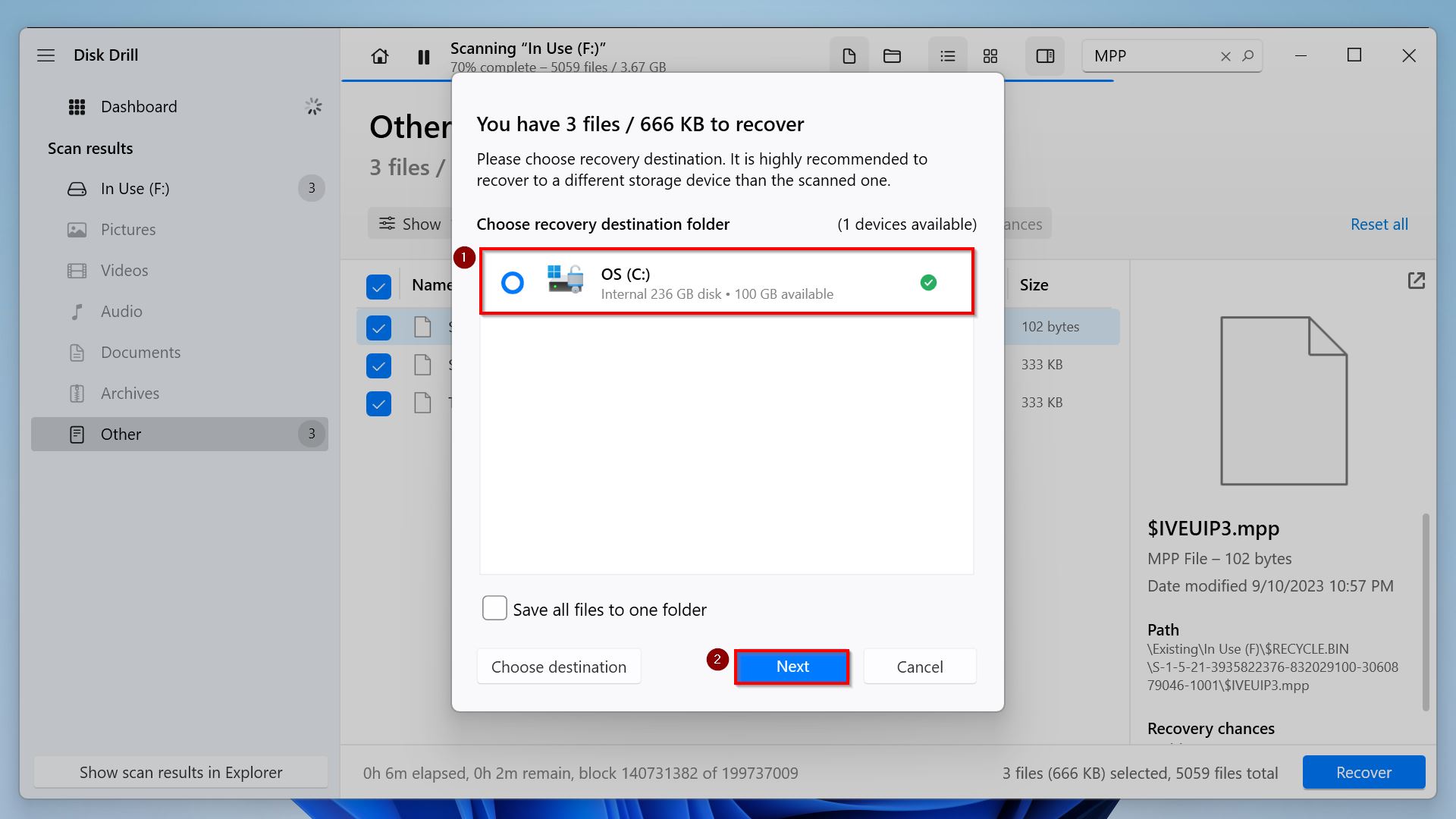
Task: Enable Save all files to one folder
Action: [493, 608]
